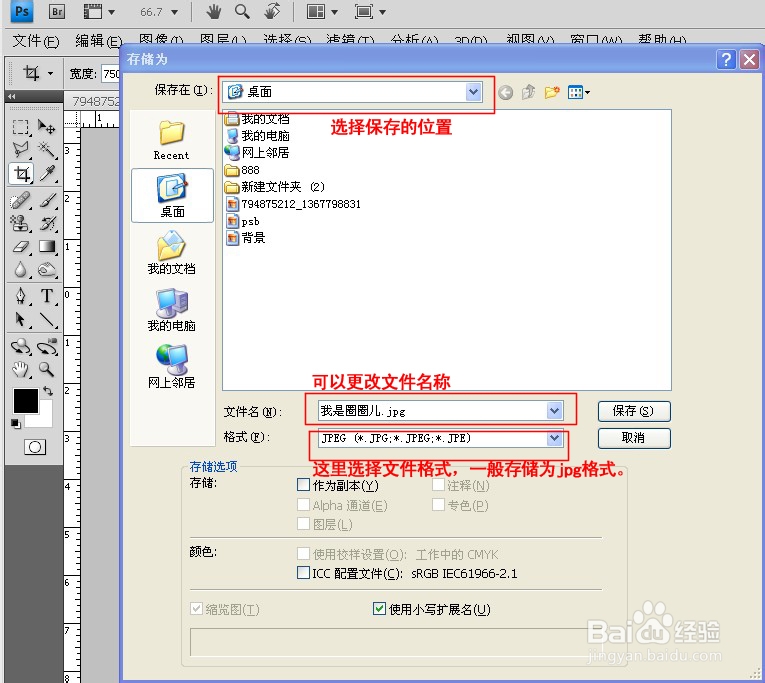Select the Pen tool
This screenshot has width=765, height=683.
(x=20, y=296)
